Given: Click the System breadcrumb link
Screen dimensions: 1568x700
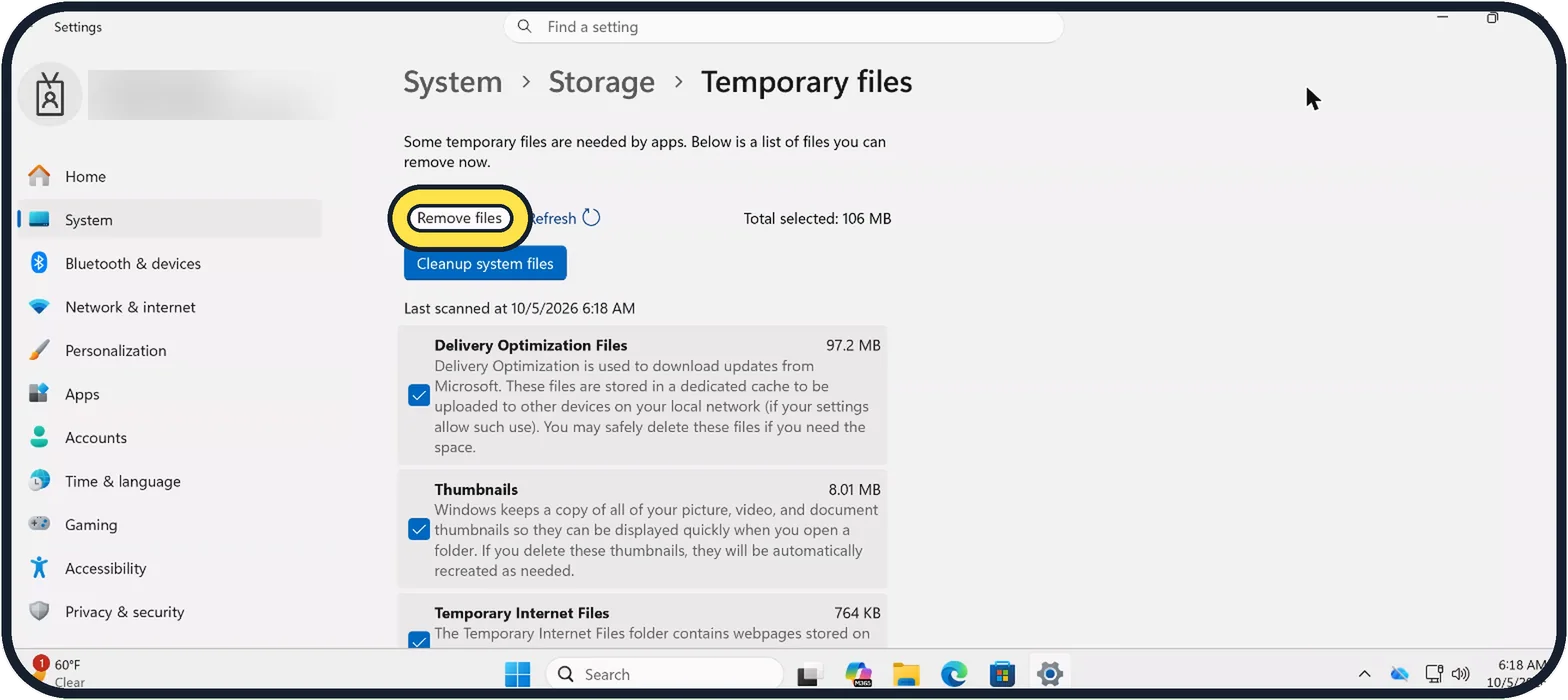Looking at the screenshot, I should [453, 82].
